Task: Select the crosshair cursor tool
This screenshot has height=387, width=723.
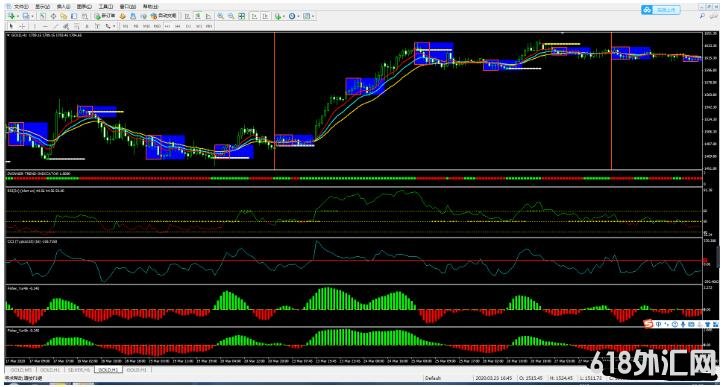Action: [x=22, y=26]
